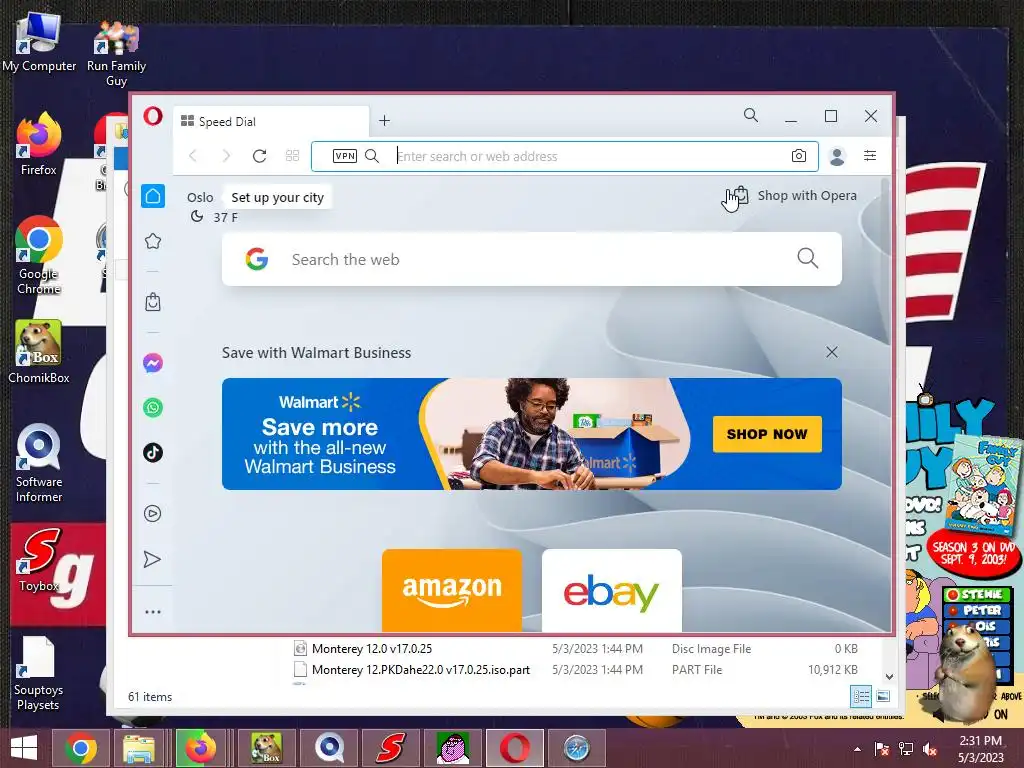Open Google Chrome desktop shortcut
Screen dimensions: 1024x768
pos(39,255)
